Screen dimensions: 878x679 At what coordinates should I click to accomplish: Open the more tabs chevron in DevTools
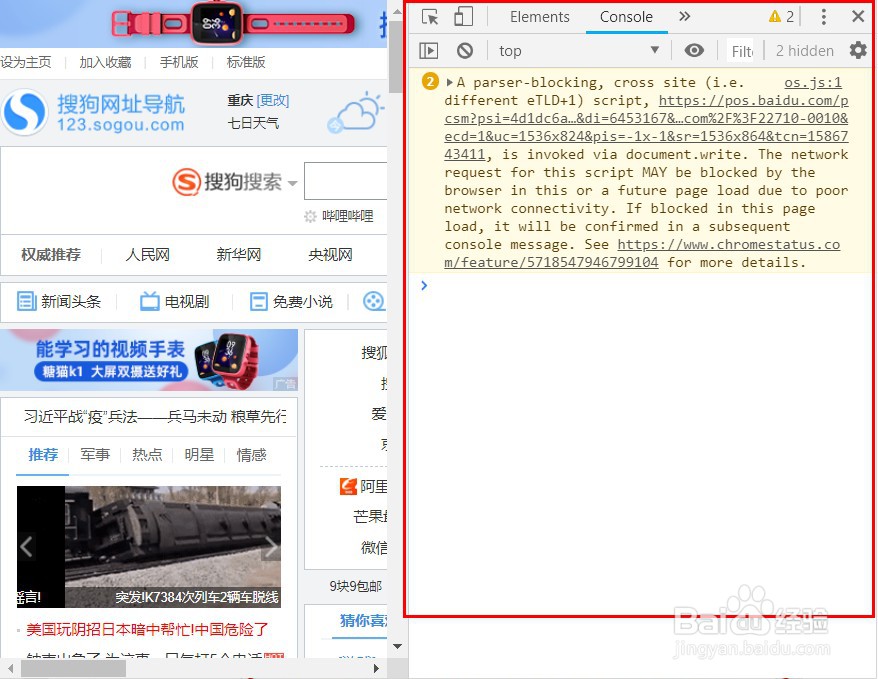tap(685, 17)
